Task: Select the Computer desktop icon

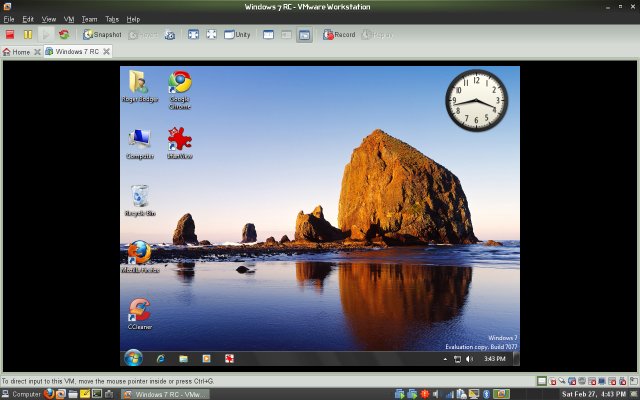Action: tap(140, 144)
